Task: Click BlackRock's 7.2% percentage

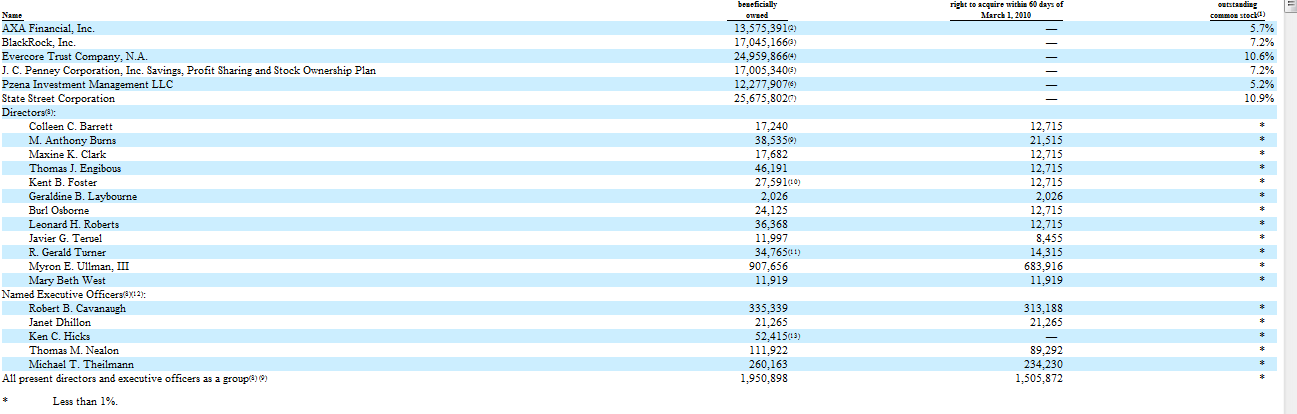Action: 1260,43
